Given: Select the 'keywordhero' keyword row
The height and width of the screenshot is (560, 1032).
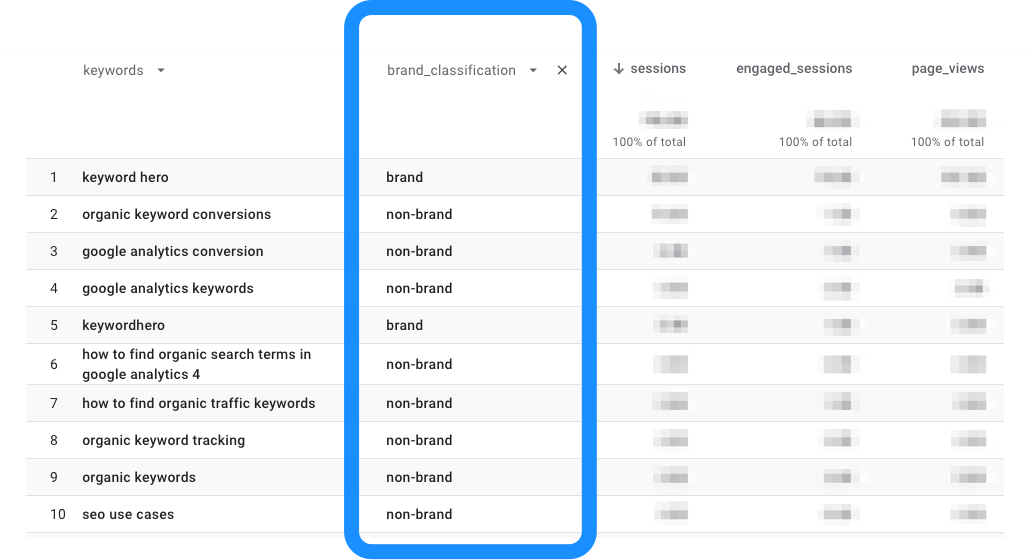Looking at the screenshot, I should coord(515,325).
